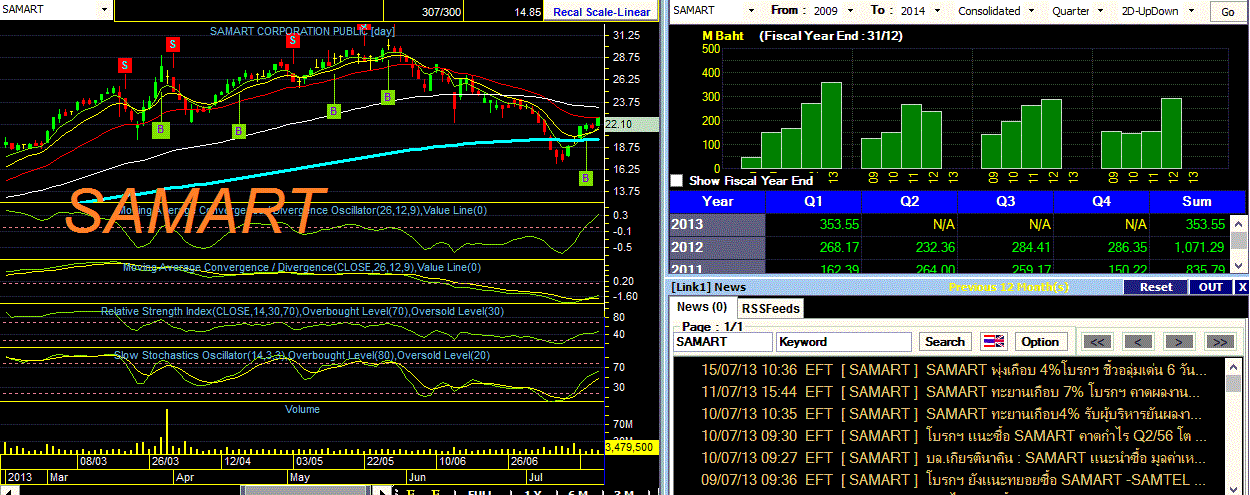Select the 2012 year header row

click(717, 246)
